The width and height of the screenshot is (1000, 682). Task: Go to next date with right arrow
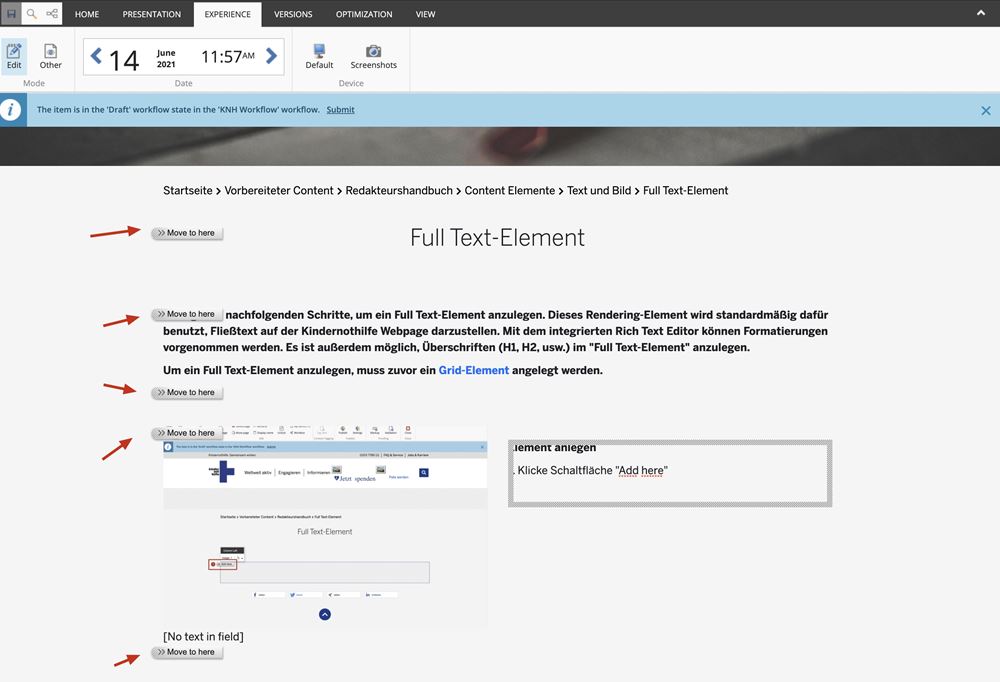pyautogui.click(x=272, y=56)
